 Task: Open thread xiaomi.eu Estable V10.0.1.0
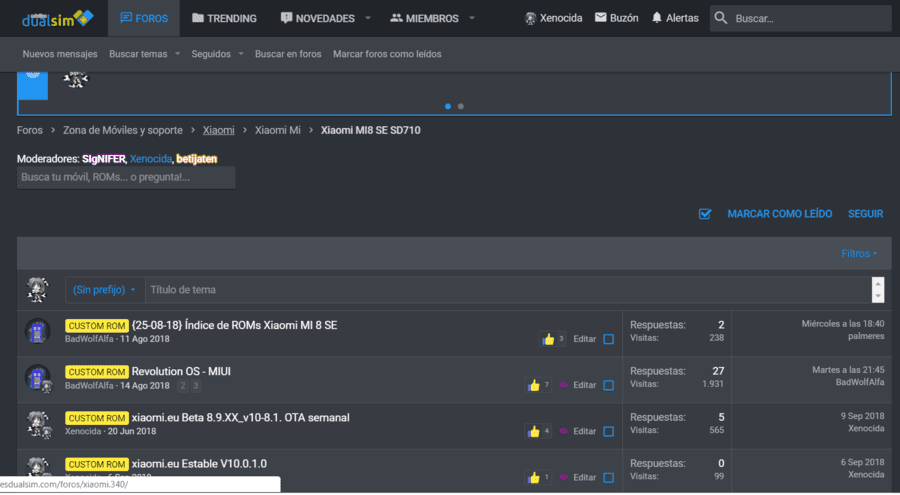coord(199,464)
